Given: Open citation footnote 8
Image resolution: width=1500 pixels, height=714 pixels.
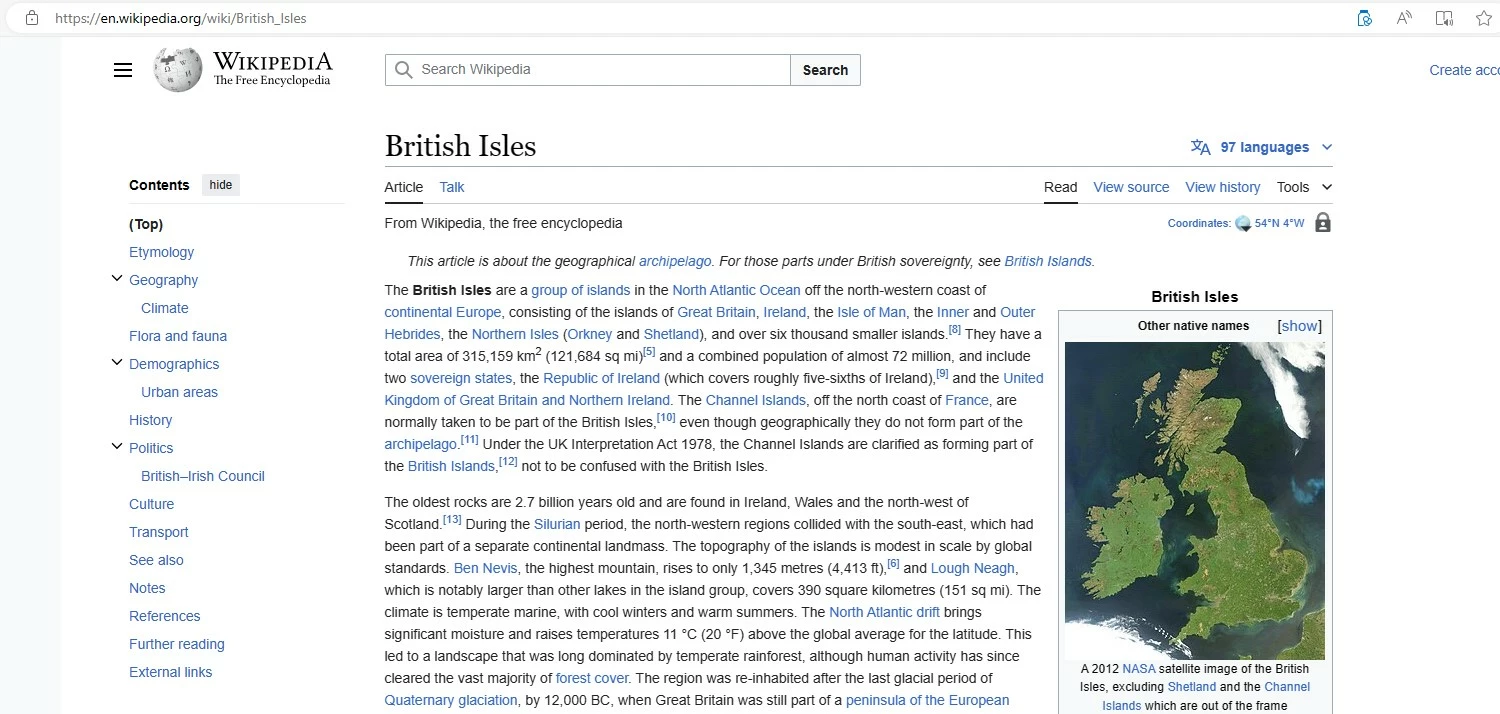Looking at the screenshot, I should coord(954,330).
